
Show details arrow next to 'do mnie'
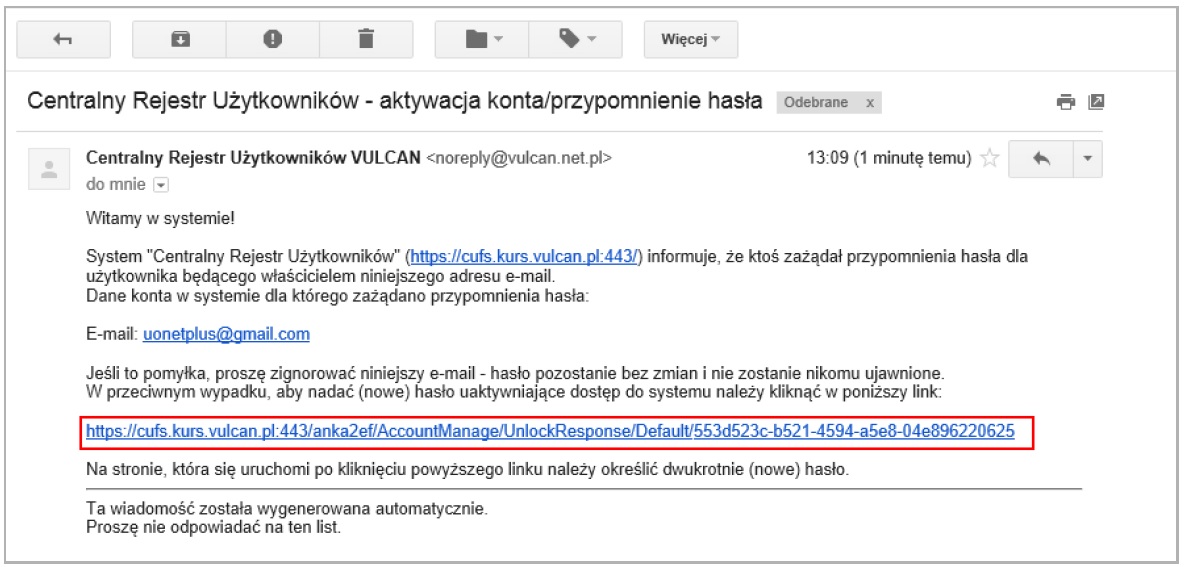pos(159,184)
